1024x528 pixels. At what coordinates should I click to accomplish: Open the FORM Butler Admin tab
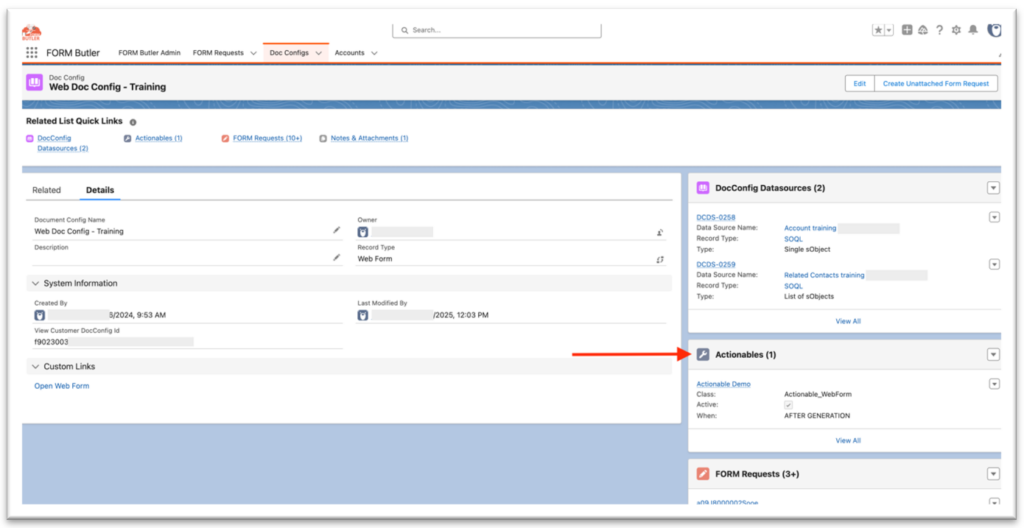tap(149, 53)
